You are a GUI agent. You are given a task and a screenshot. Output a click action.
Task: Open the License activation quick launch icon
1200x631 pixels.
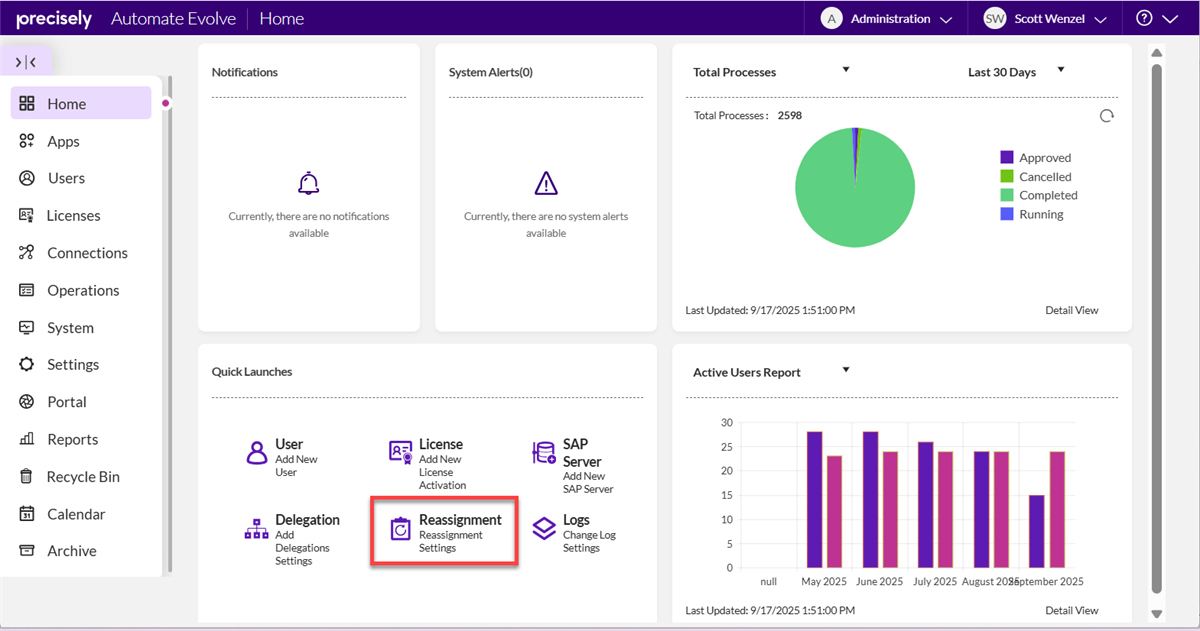[400, 452]
